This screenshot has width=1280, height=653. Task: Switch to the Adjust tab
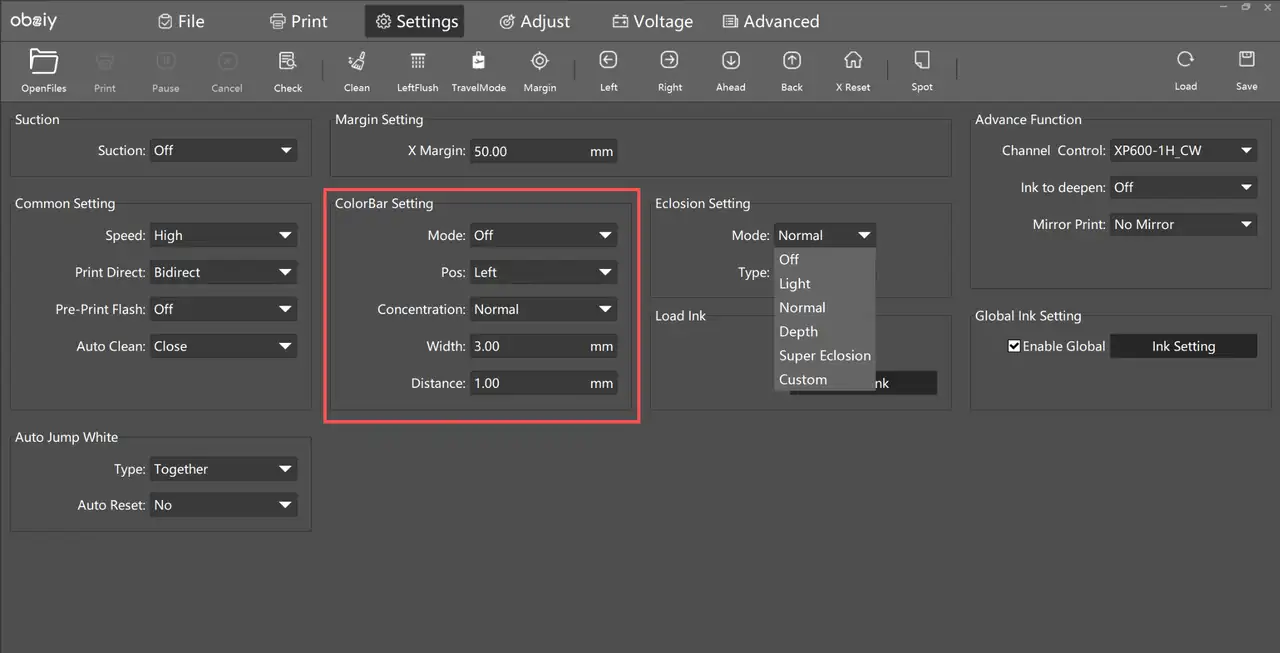(x=534, y=21)
